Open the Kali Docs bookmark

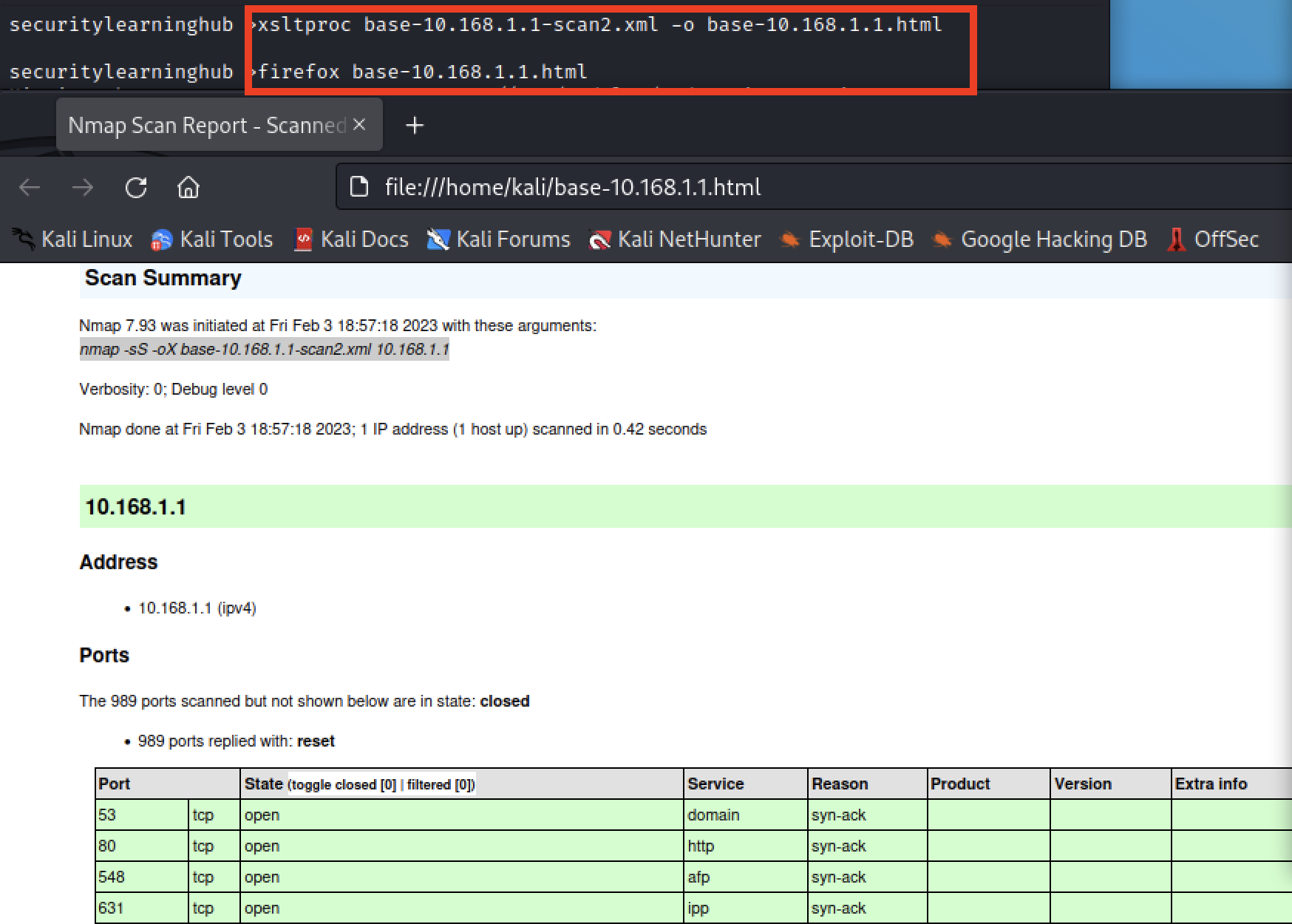pyautogui.click(x=351, y=240)
